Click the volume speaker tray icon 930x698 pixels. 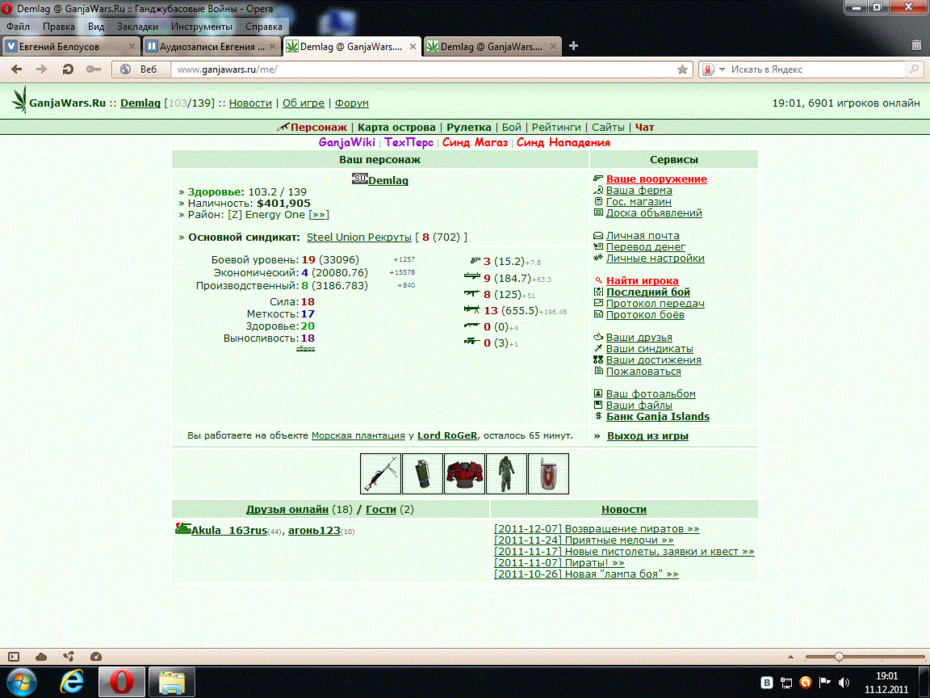[844, 683]
